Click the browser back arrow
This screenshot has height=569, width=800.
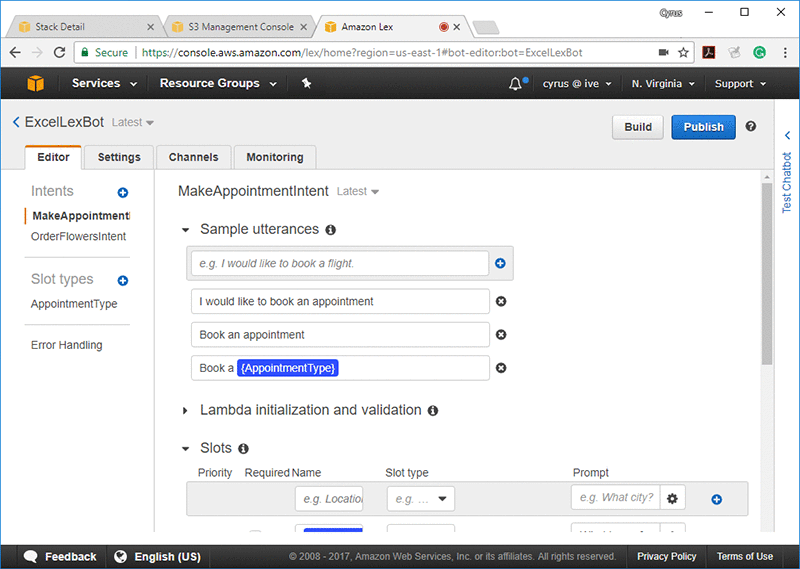tap(15, 52)
